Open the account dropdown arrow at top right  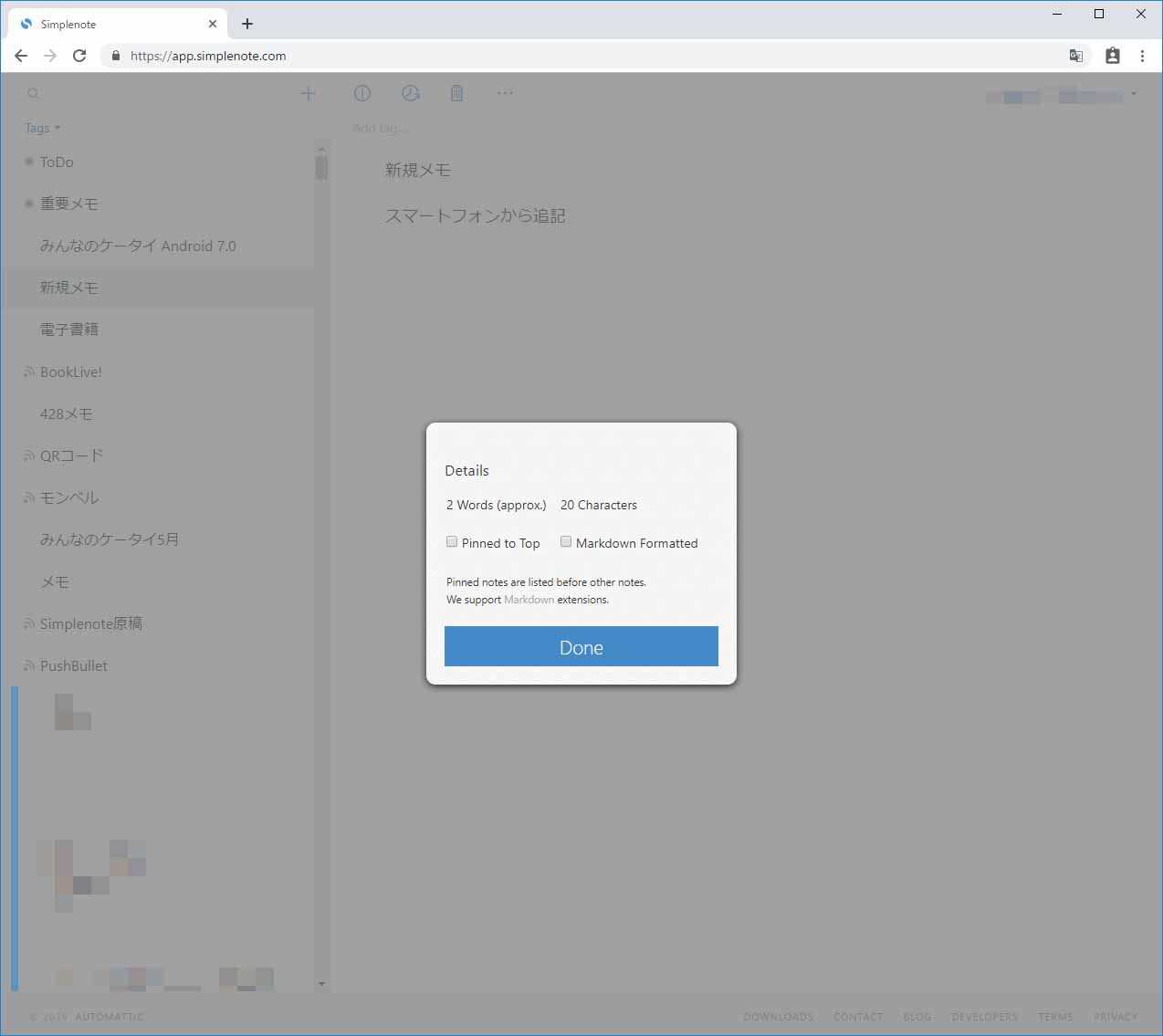point(1134,94)
